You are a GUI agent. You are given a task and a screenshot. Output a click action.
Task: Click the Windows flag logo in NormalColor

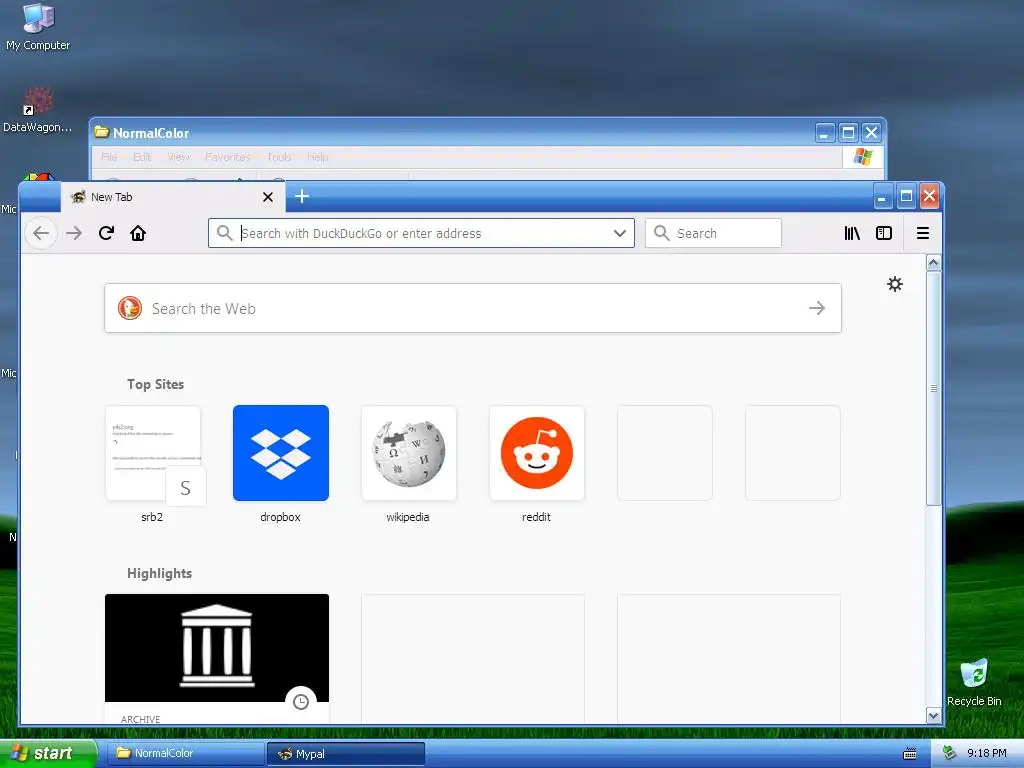pyautogui.click(x=862, y=157)
